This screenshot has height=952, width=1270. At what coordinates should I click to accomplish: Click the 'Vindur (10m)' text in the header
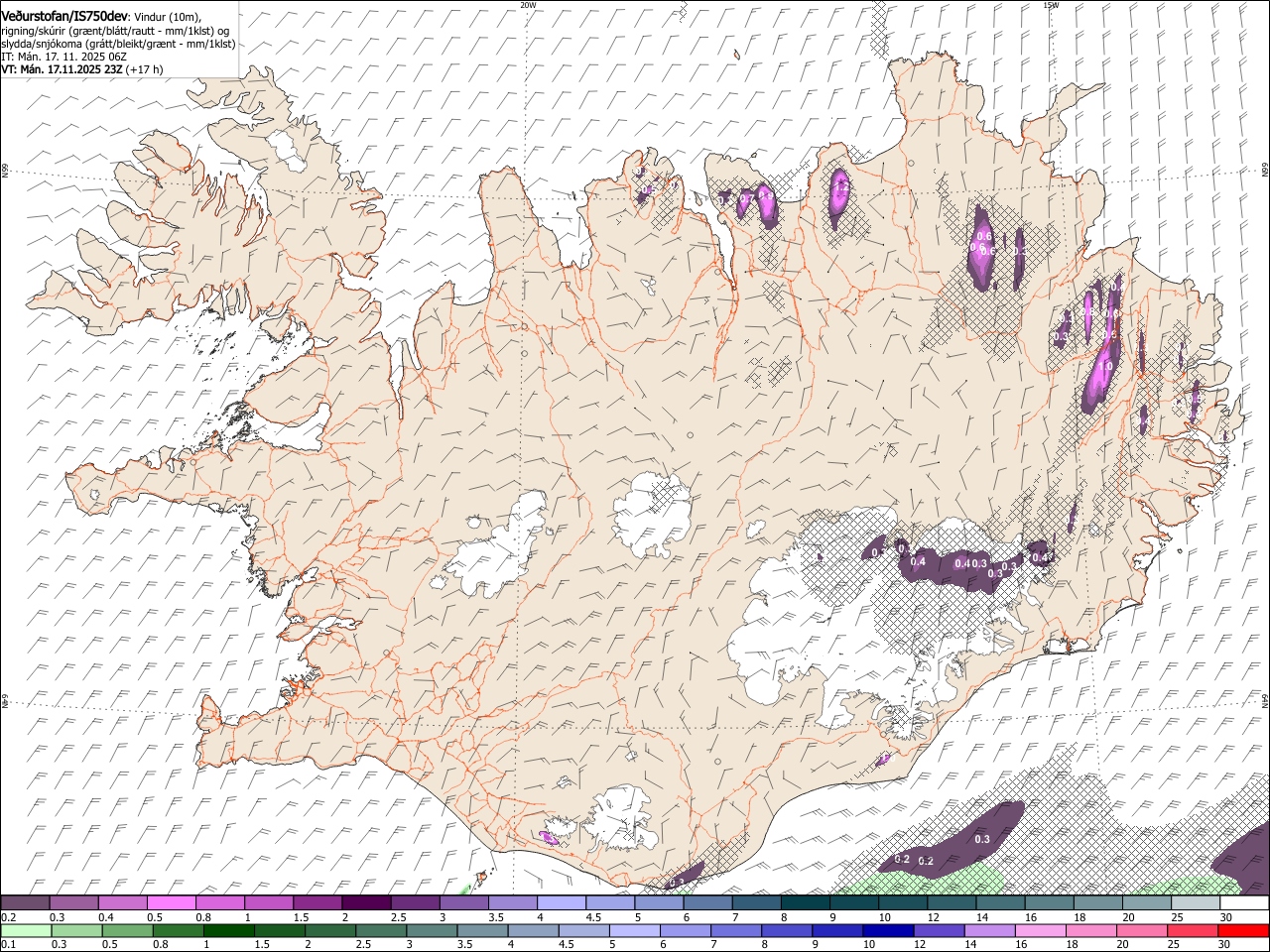166,18
